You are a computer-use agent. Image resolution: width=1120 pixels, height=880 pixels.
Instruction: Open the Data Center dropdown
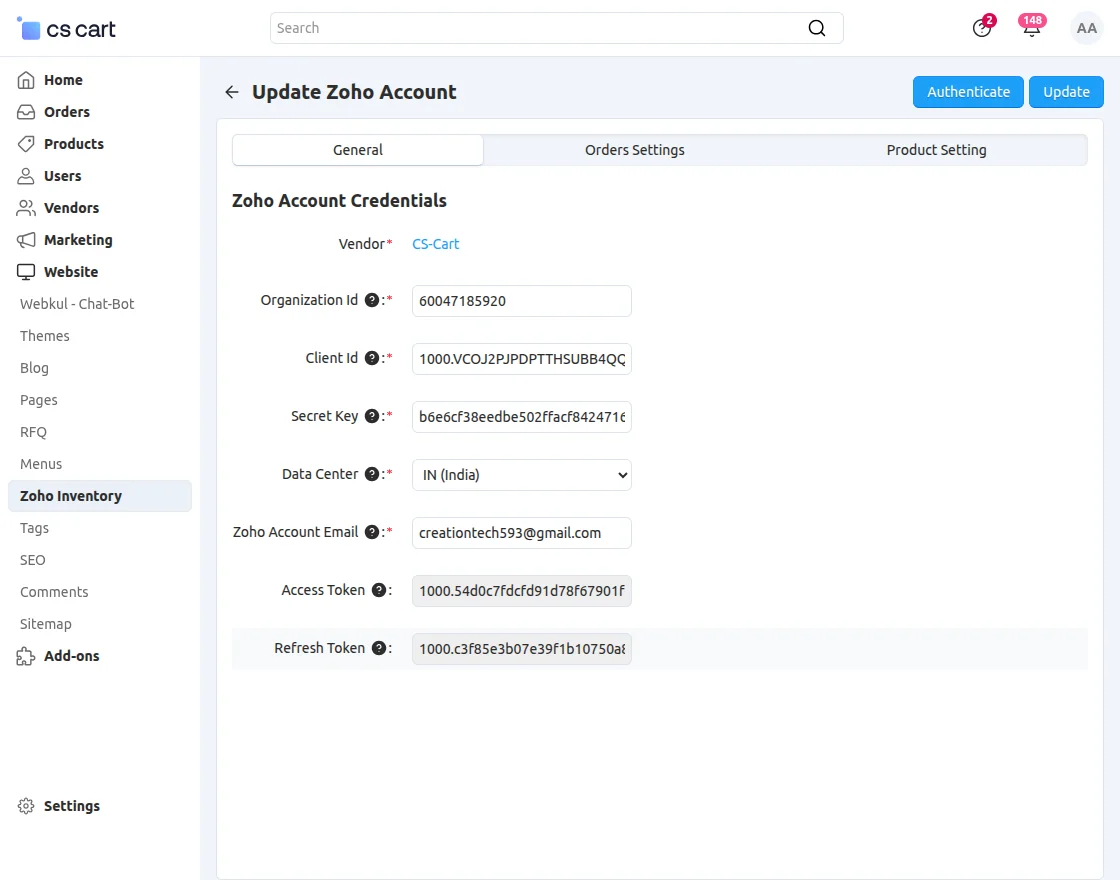pyautogui.click(x=520, y=474)
